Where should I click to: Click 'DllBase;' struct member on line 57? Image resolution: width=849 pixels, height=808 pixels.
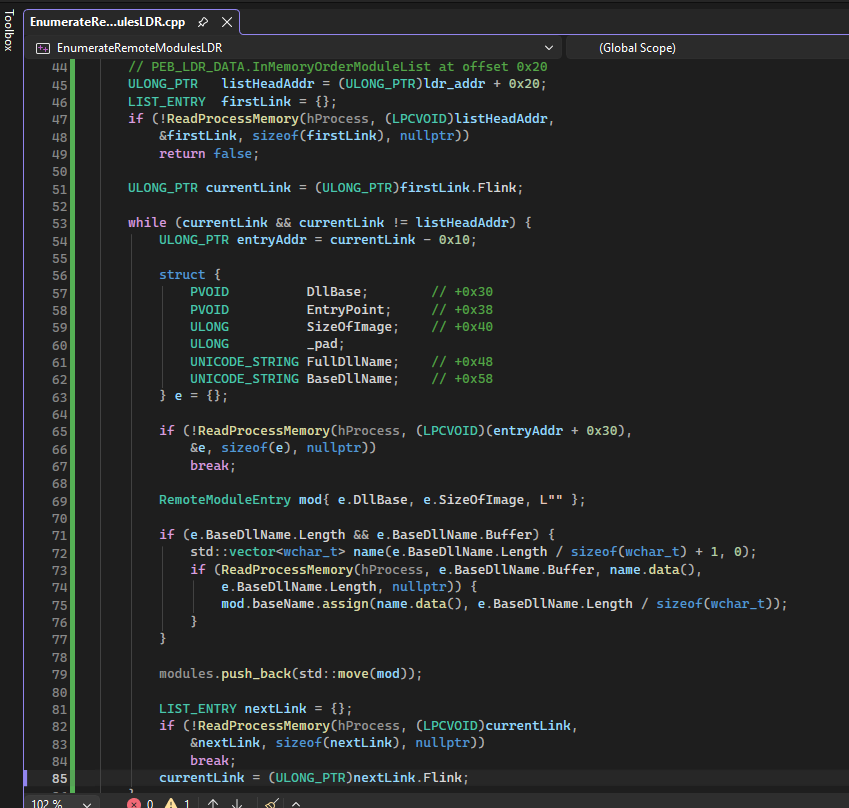[337, 292]
